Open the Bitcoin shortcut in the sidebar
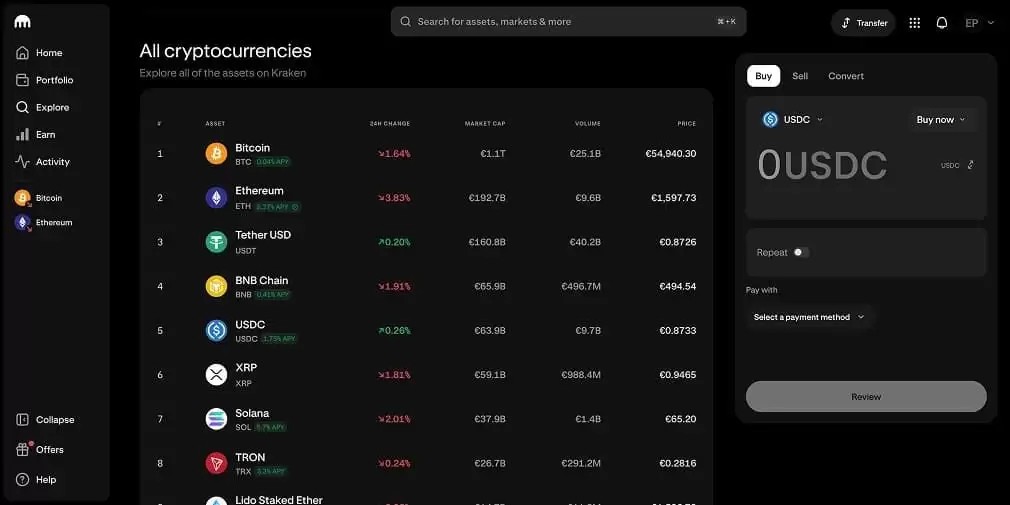This screenshot has width=1010, height=505. [x=39, y=198]
